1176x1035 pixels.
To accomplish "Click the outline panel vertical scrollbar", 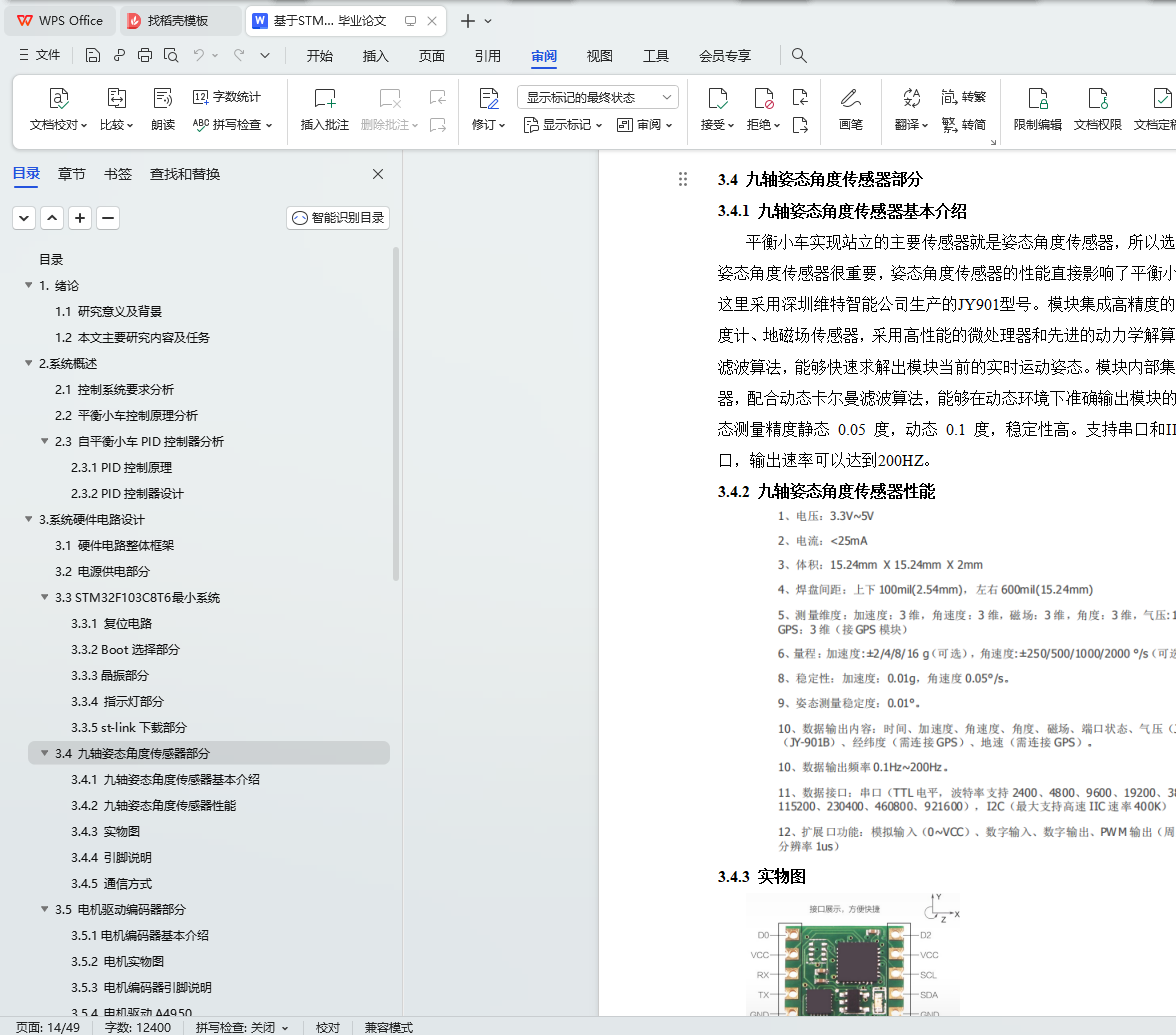I will coord(395,414).
